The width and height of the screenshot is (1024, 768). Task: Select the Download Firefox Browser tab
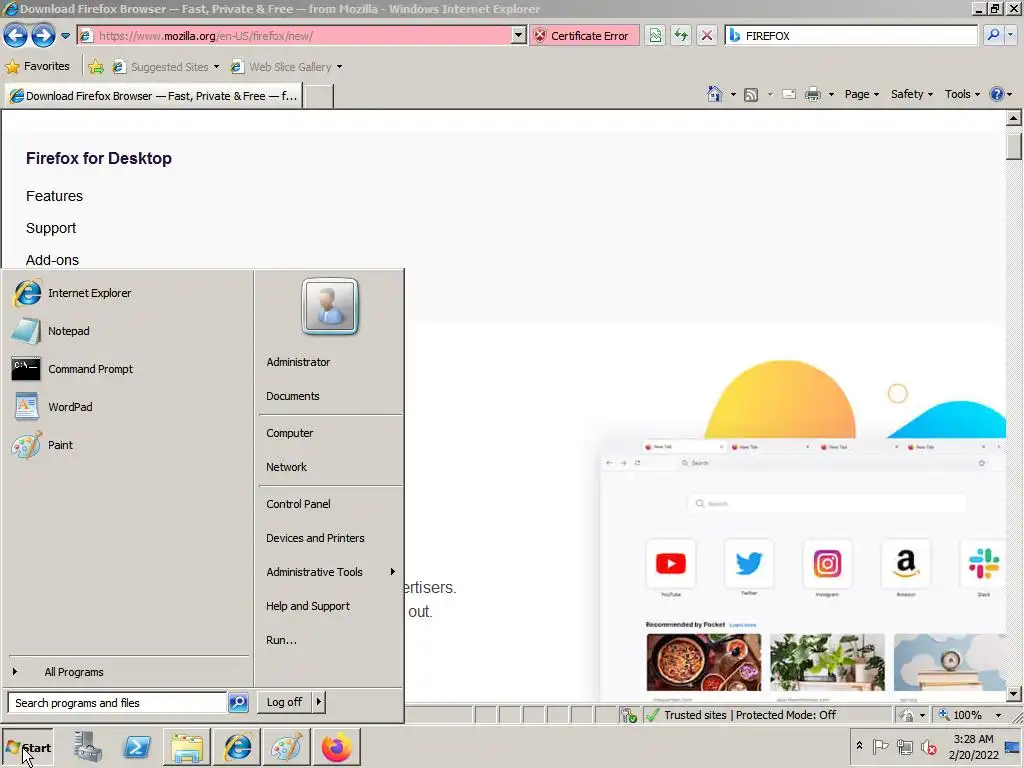coord(154,96)
